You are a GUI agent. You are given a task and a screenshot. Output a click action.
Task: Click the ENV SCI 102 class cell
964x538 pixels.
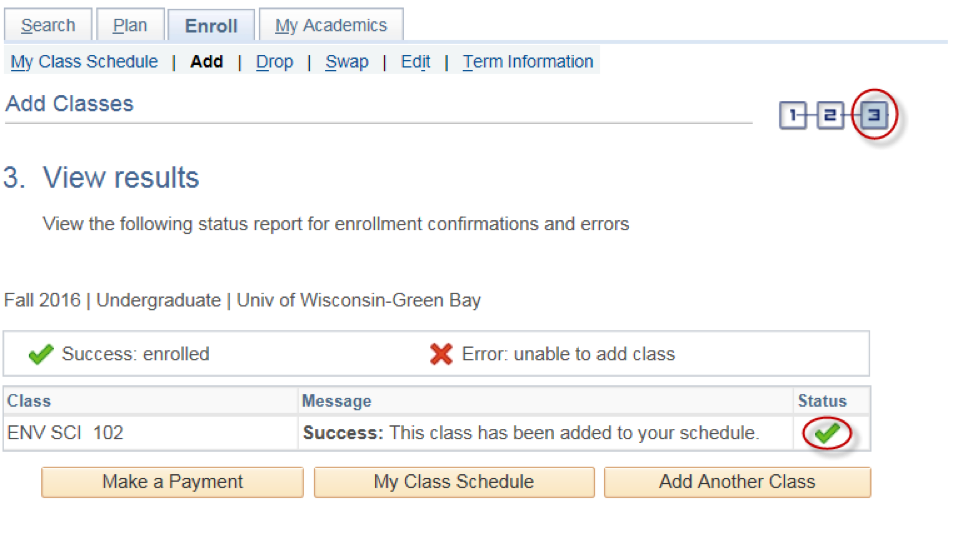point(151,433)
